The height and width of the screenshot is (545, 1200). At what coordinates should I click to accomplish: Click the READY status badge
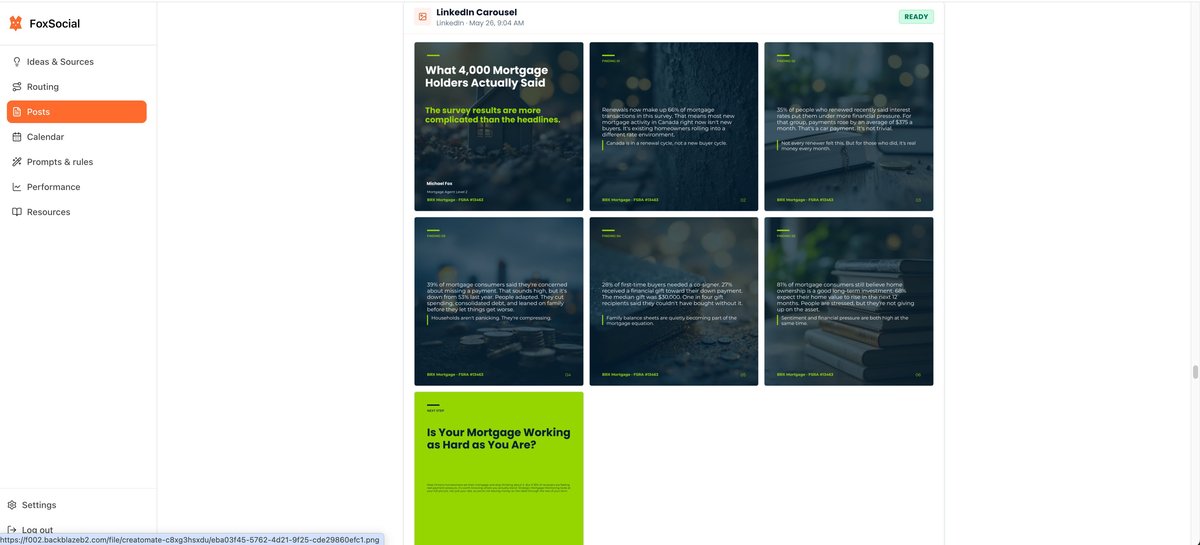[916, 17]
